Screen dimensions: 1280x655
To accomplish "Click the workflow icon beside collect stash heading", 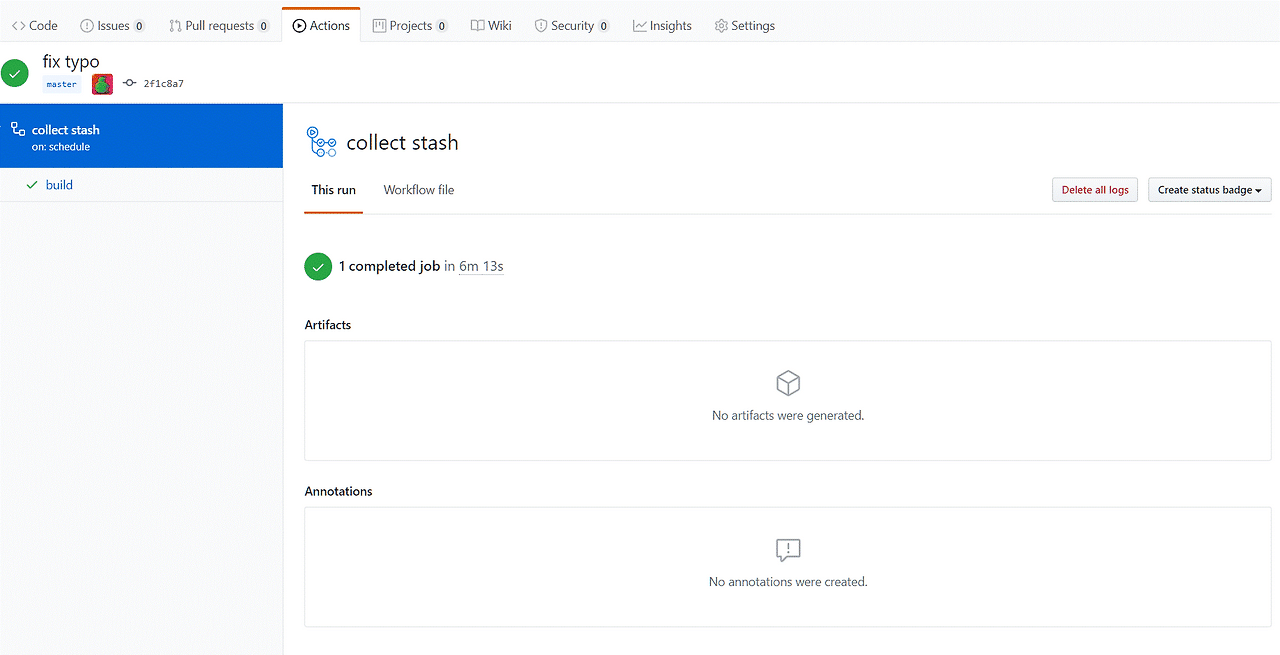I will [322, 142].
